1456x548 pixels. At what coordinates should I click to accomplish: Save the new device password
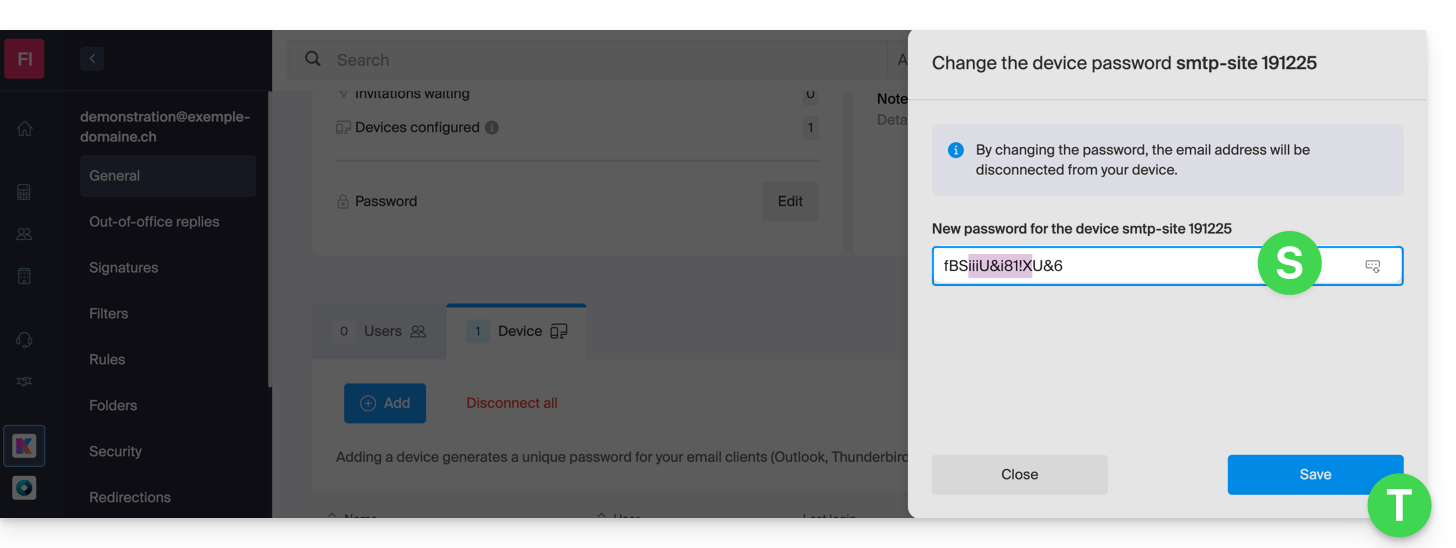(x=1314, y=474)
